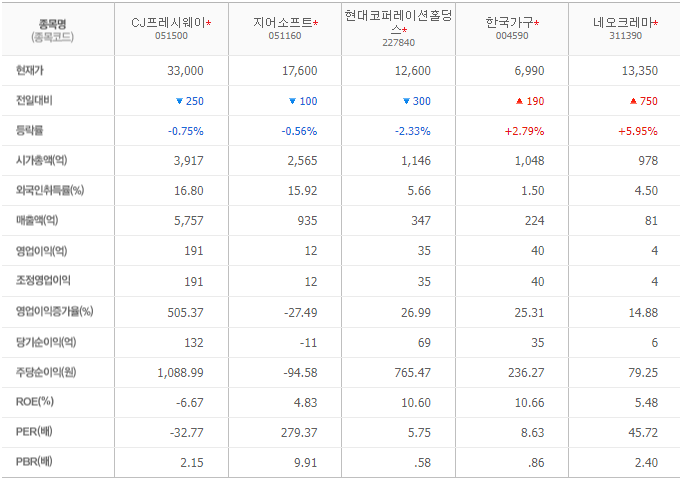The image size is (680, 479).
Task: Click the 현재가 row label
Action: [x=29, y=70]
